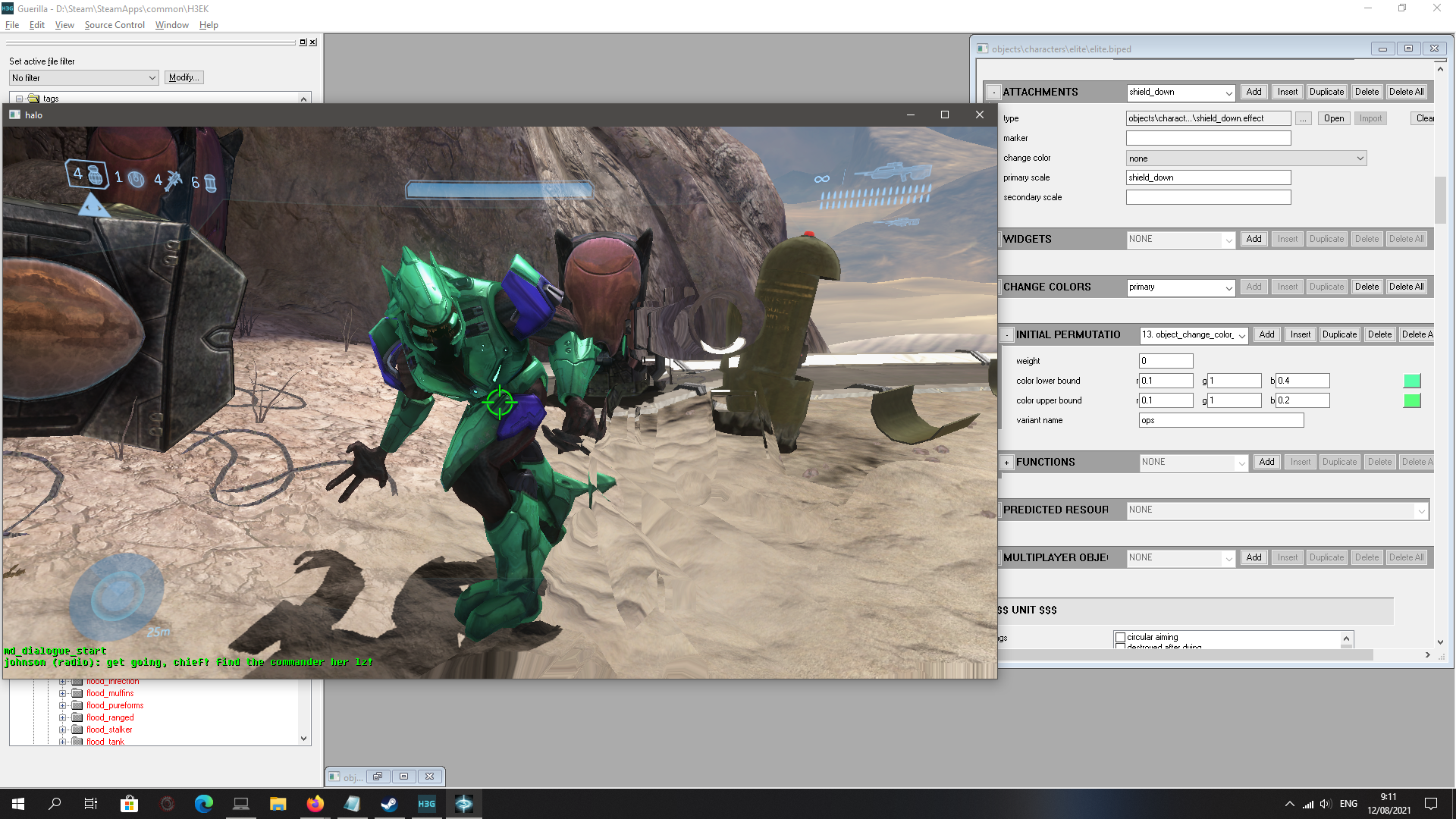Screen dimensions: 1456x819
Task: Click the color lower bound green swatch
Action: coord(1411,381)
